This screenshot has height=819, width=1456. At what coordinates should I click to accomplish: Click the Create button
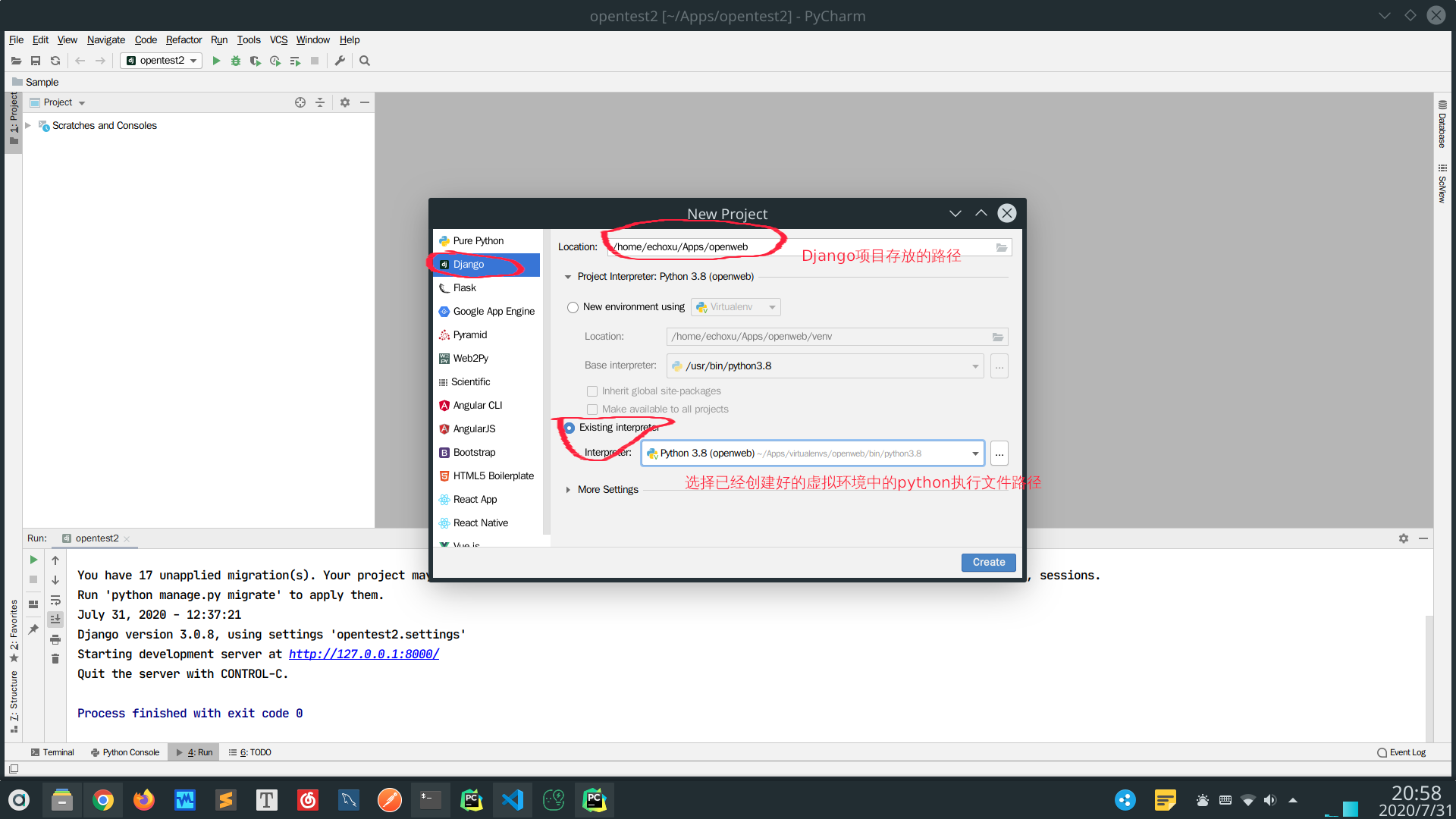tap(989, 563)
